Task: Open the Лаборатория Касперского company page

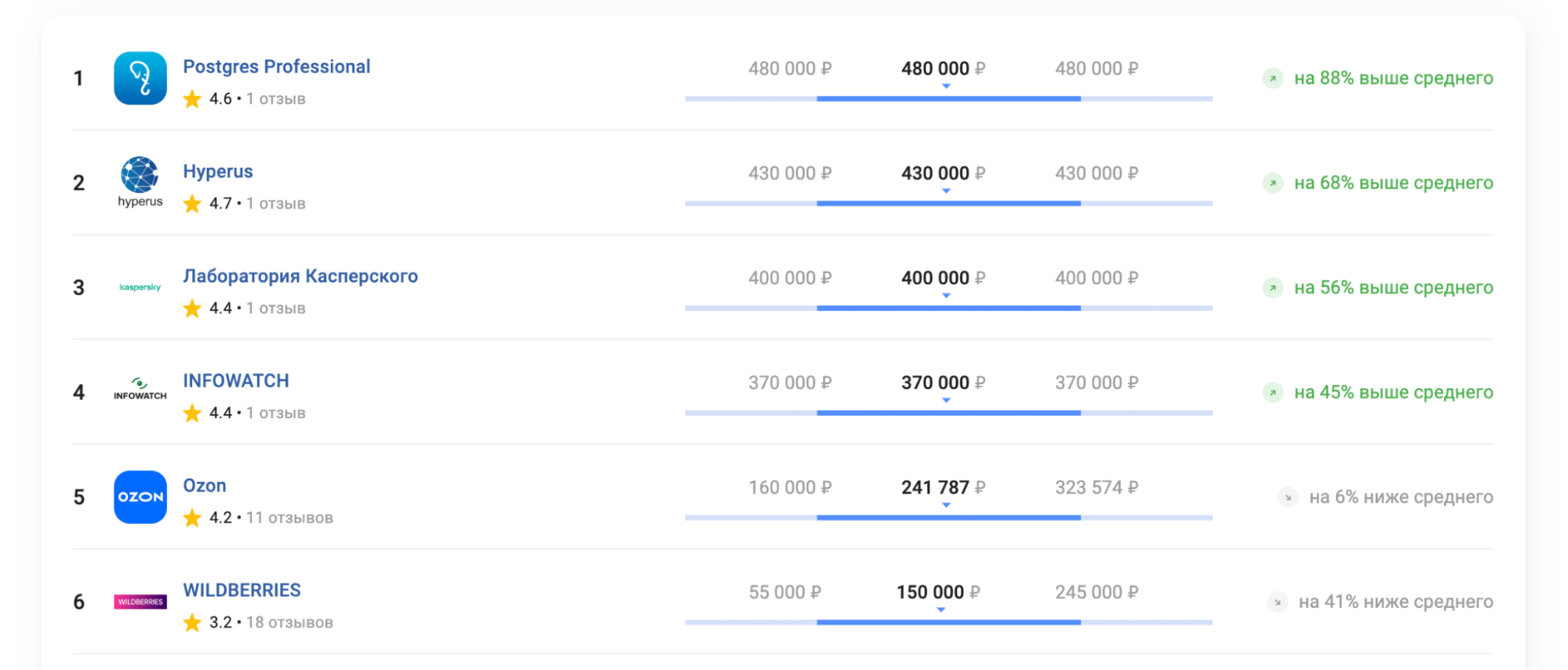Action: point(300,276)
